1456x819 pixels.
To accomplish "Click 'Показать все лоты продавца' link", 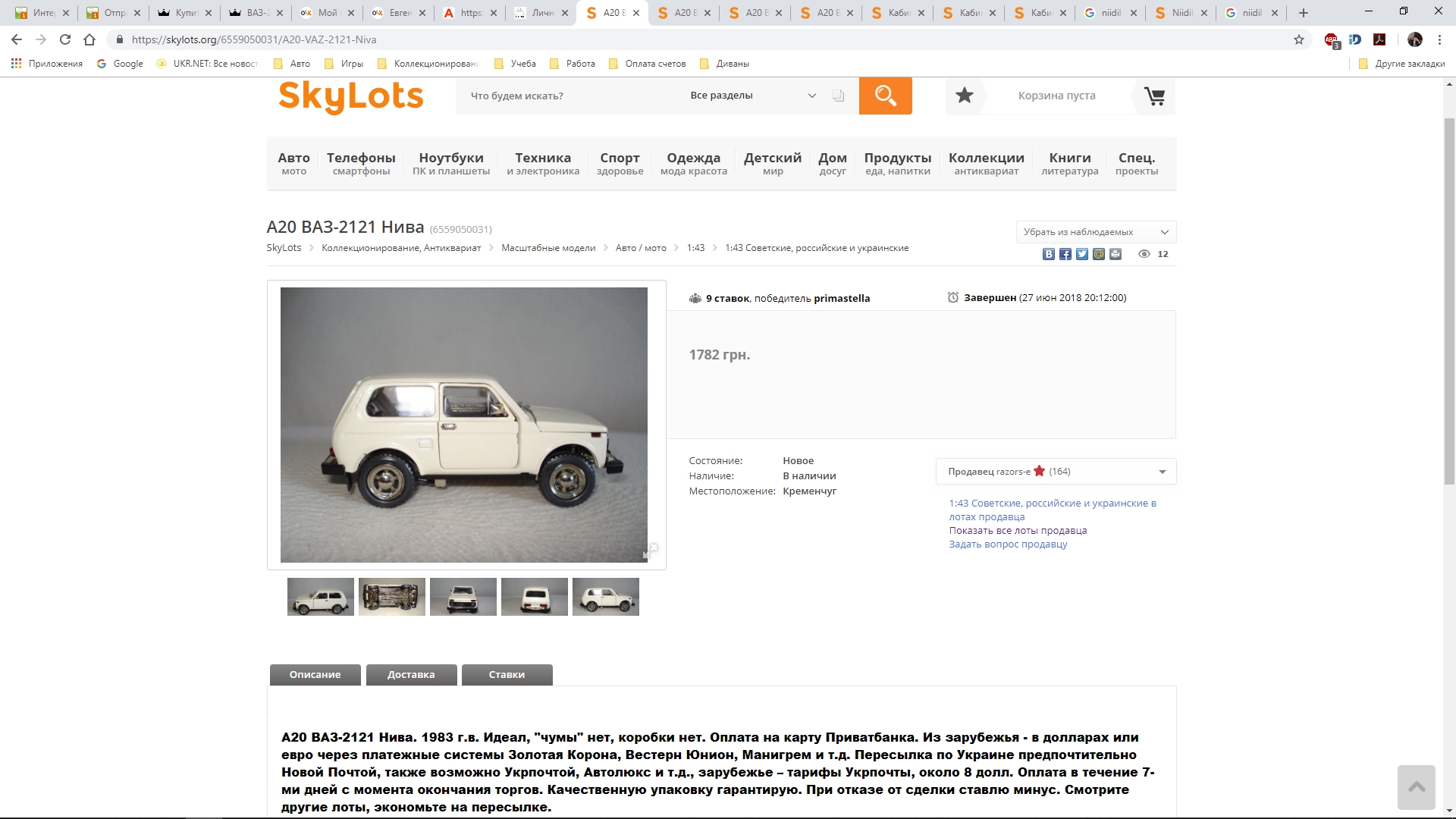I will (1018, 531).
